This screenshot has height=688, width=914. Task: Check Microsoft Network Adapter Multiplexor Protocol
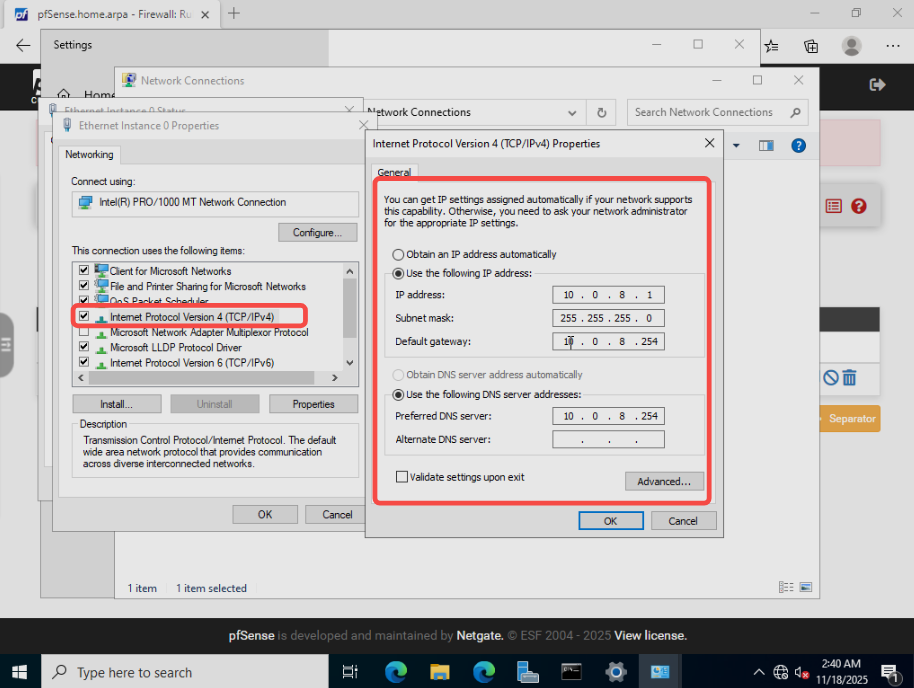coord(84,332)
